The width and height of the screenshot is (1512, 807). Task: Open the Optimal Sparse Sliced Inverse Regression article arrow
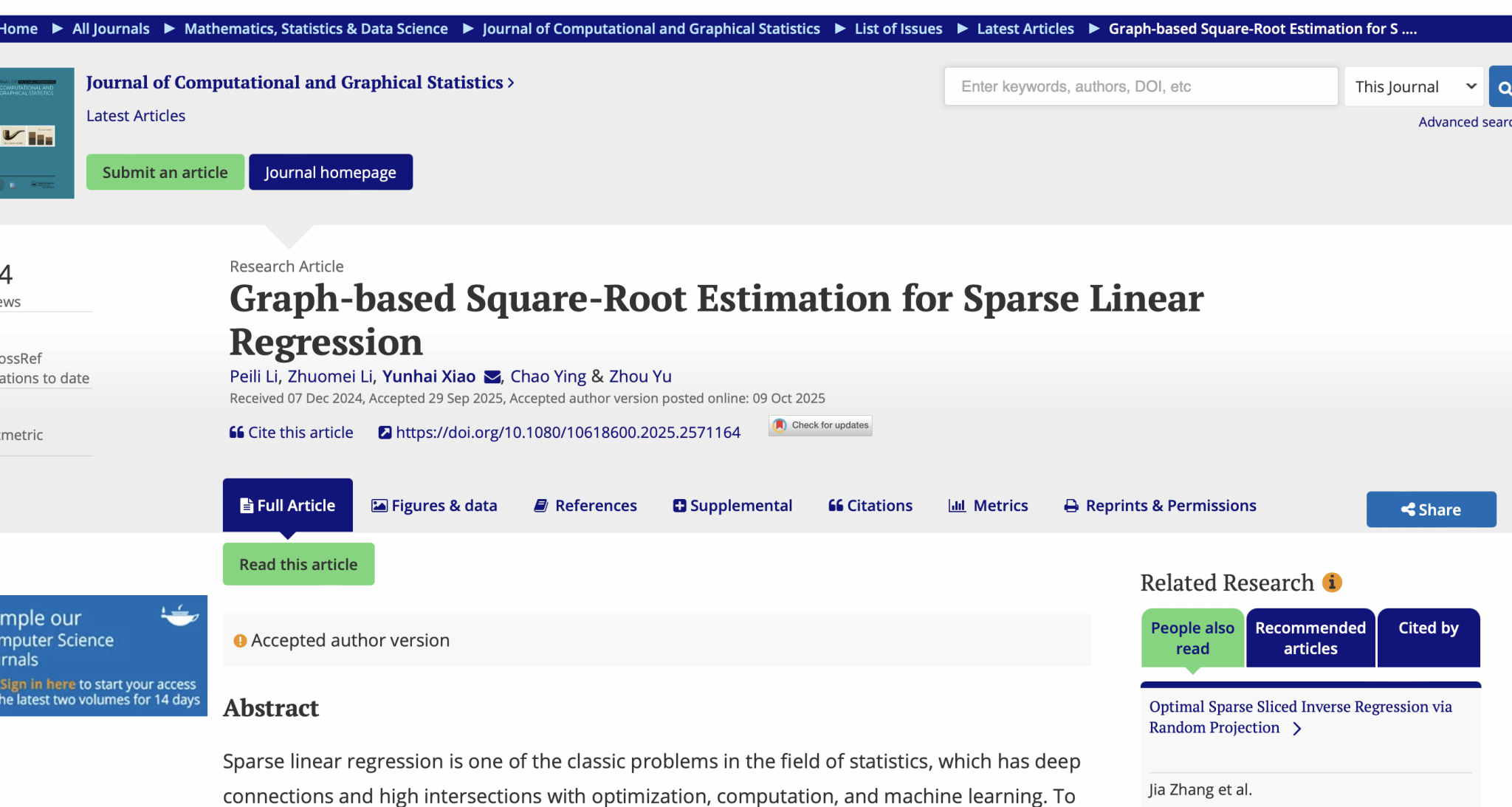(1297, 728)
